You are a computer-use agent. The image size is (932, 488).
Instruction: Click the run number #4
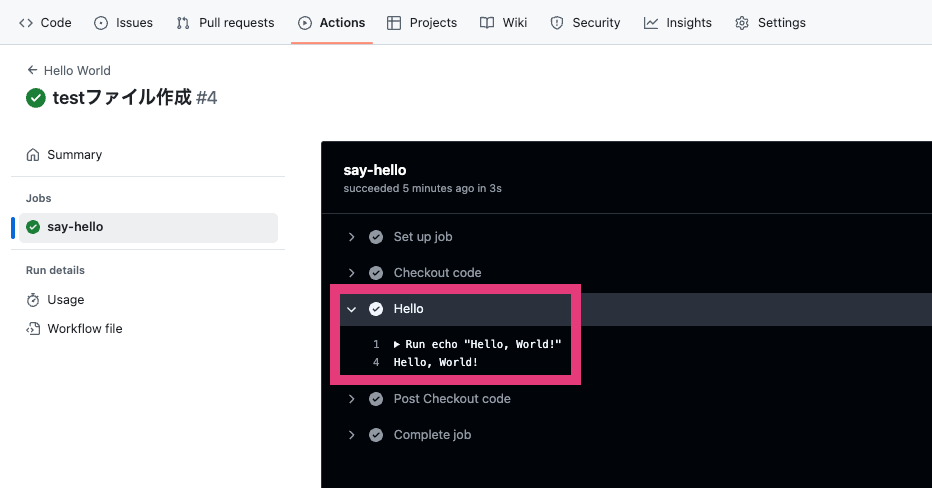[x=207, y=97]
